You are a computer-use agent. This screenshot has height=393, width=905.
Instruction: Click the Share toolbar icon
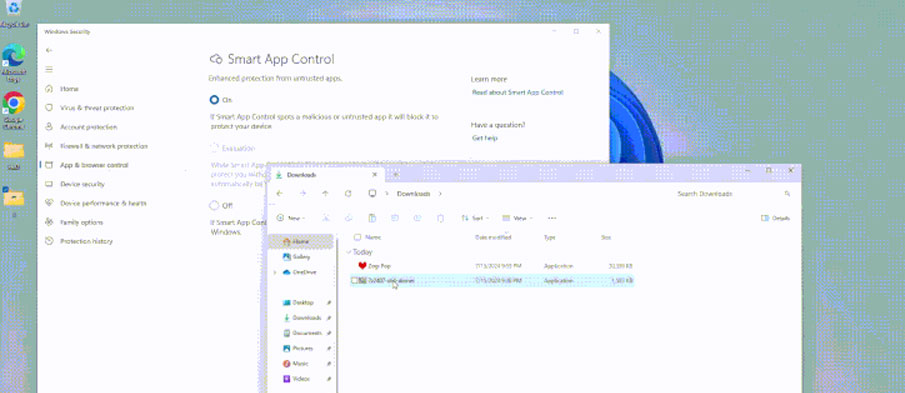418,218
